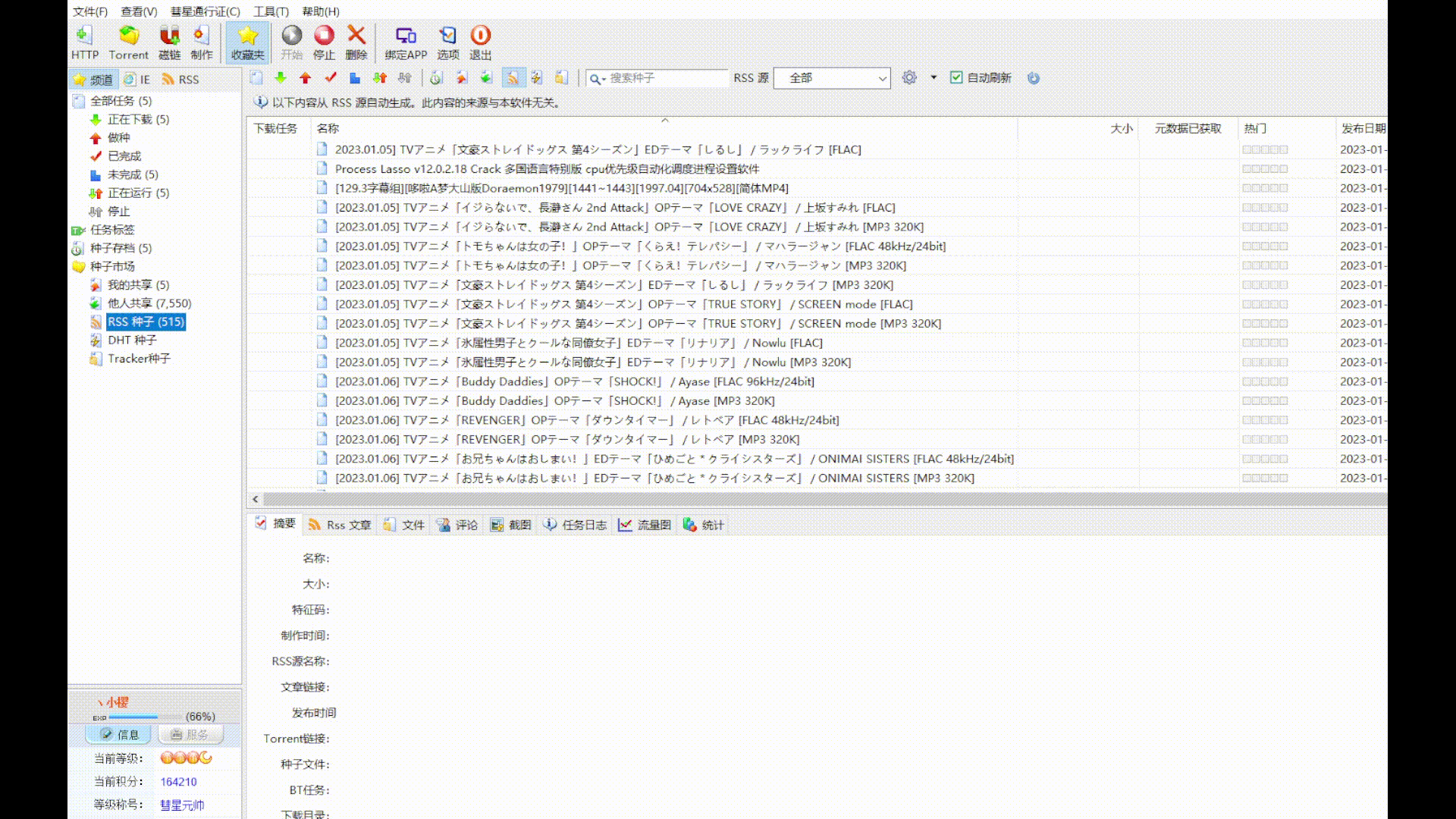Click the torrent archive clock filter icon
Screen dimensions: 1456x819
pyautogui.click(x=436, y=77)
